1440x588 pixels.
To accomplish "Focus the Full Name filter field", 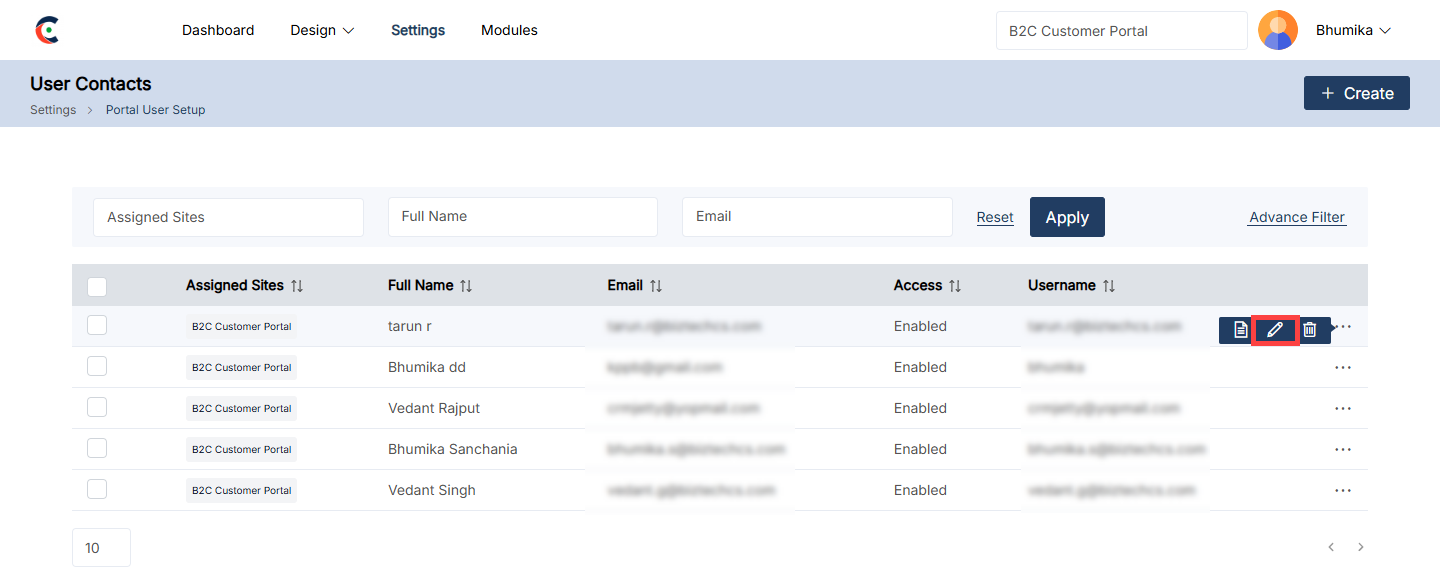I will click(x=522, y=217).
